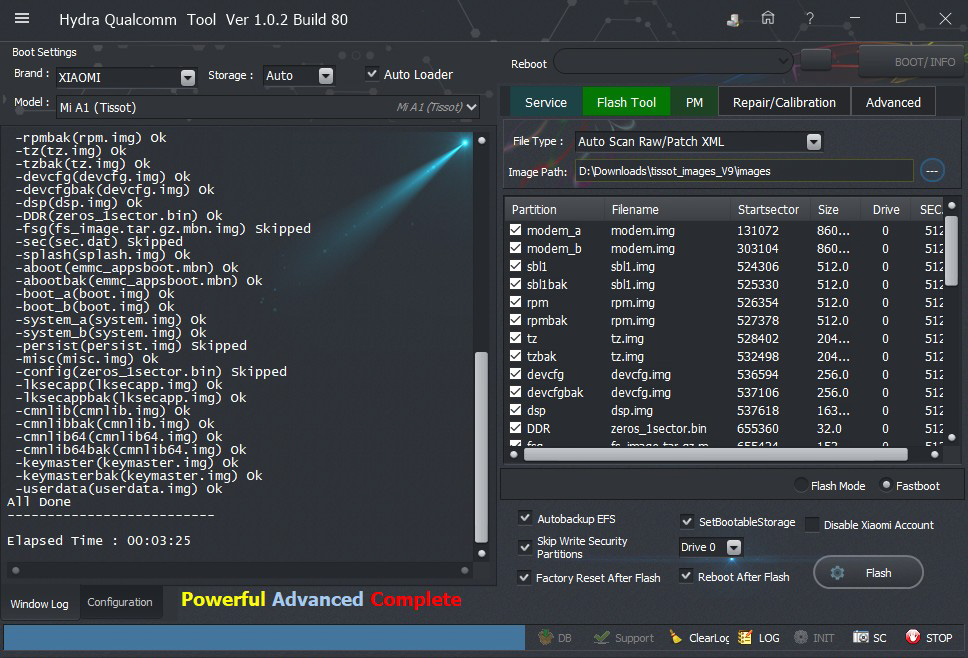Open the Advanced tab
The height and width of the screenshot is (658, 968).
(893, 102)
